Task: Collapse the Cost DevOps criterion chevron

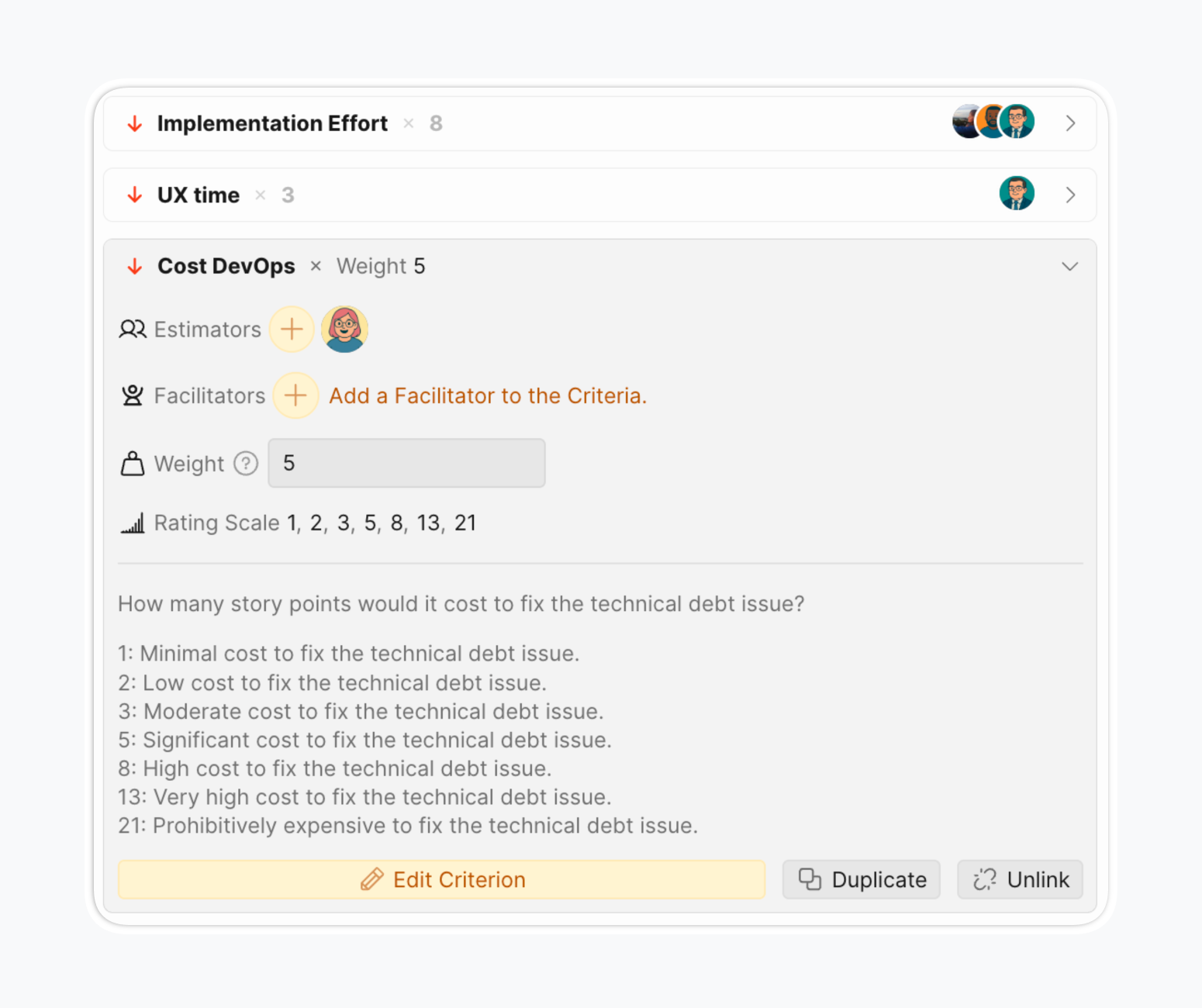Action: tap(1069, 267)
